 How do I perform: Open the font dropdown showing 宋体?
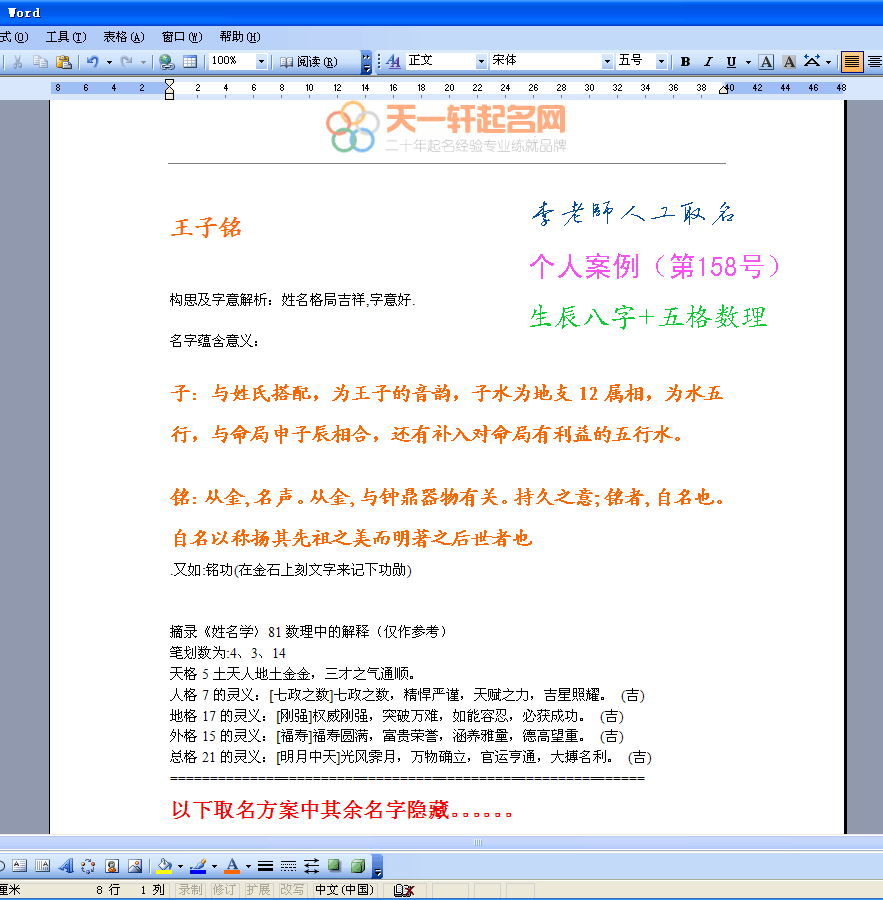click(607, 61)
